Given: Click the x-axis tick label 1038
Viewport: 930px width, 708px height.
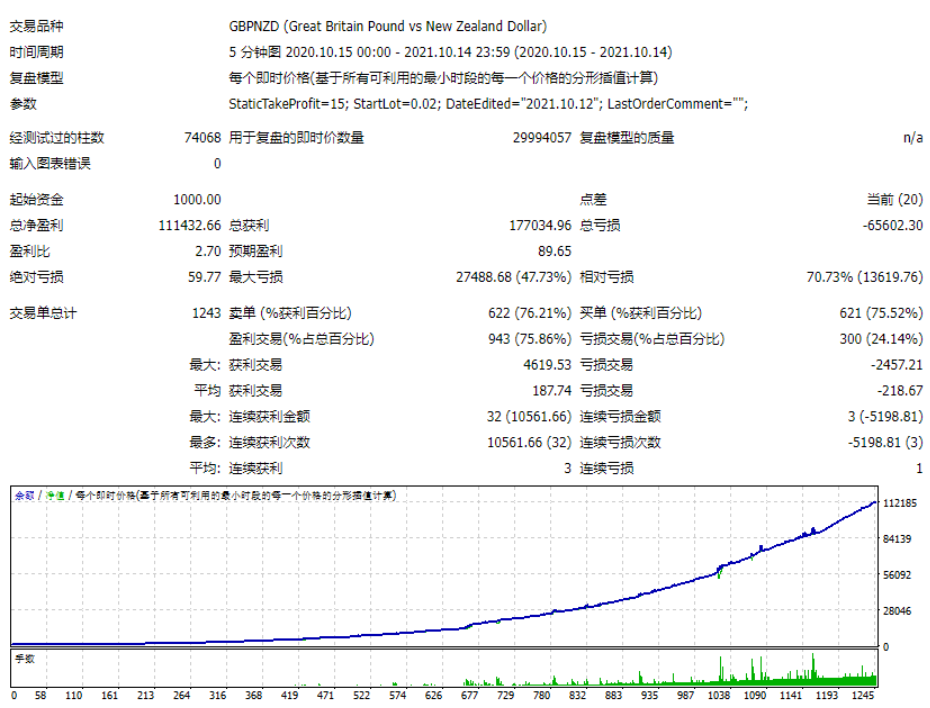Looking at the screenshot, I should 719,696.
